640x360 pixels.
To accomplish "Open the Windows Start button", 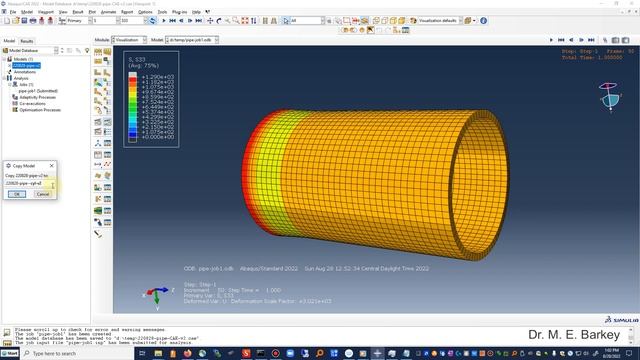I will click(10, 353).
